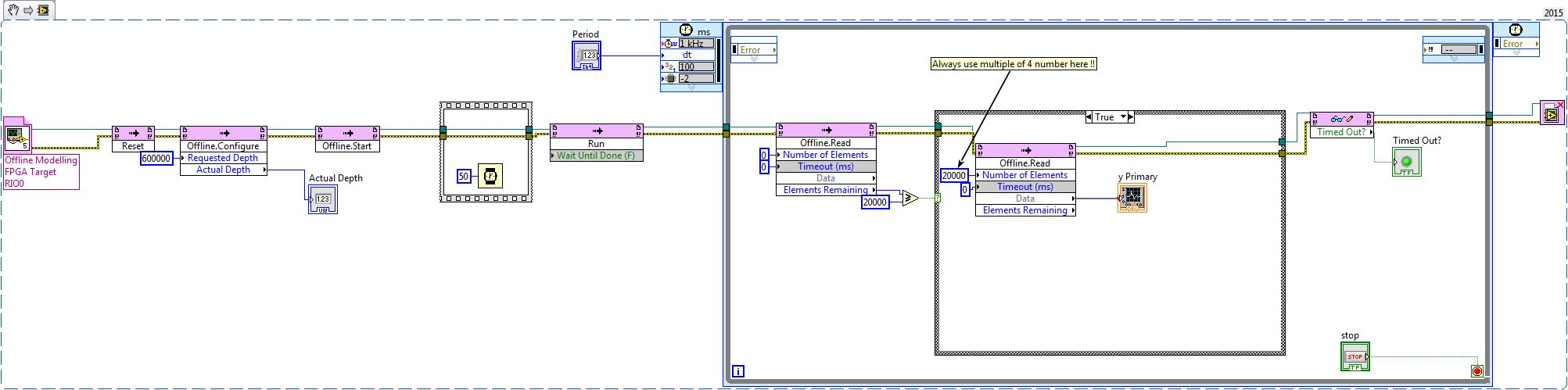Click the greater-or-equal comparison function

tap(910, 199)
